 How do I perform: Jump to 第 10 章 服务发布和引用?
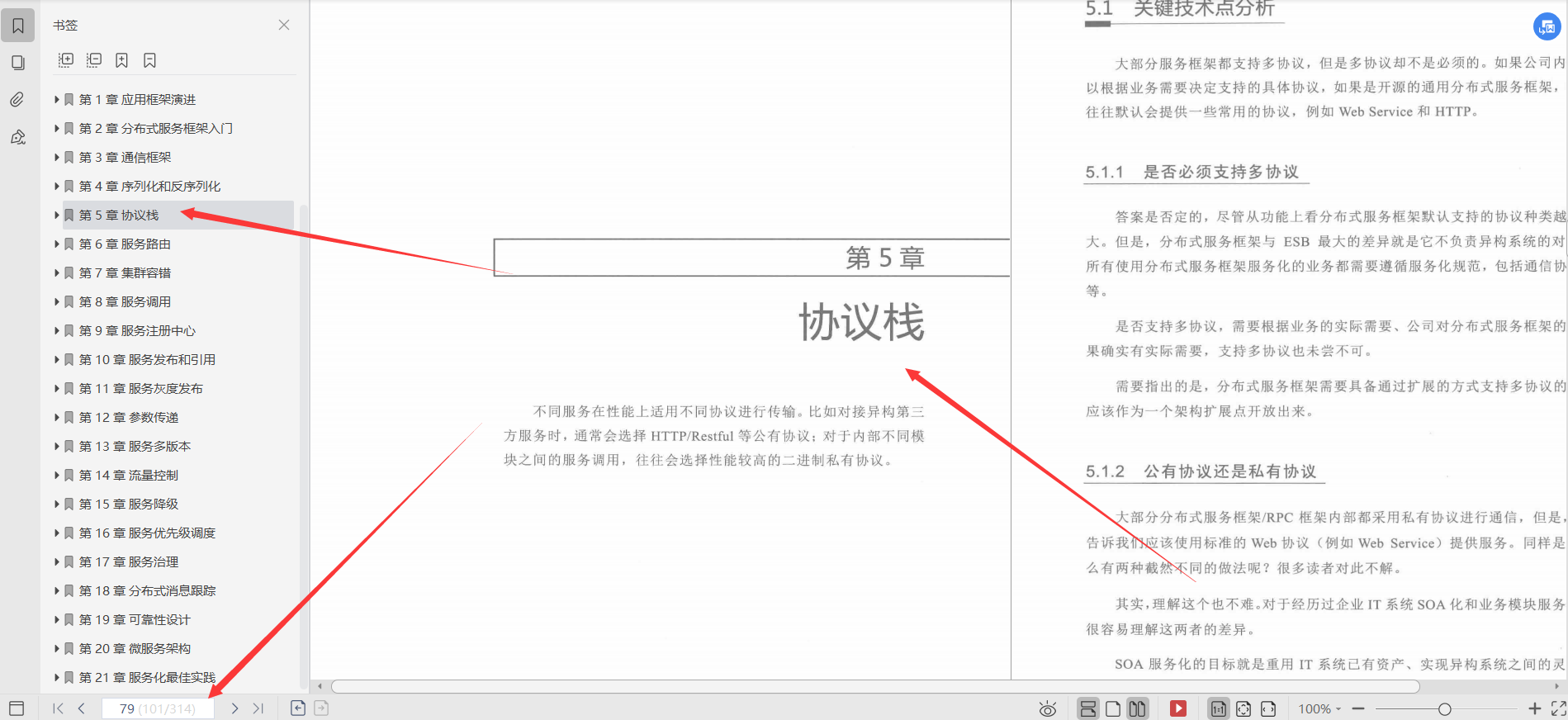pos(147,359)
